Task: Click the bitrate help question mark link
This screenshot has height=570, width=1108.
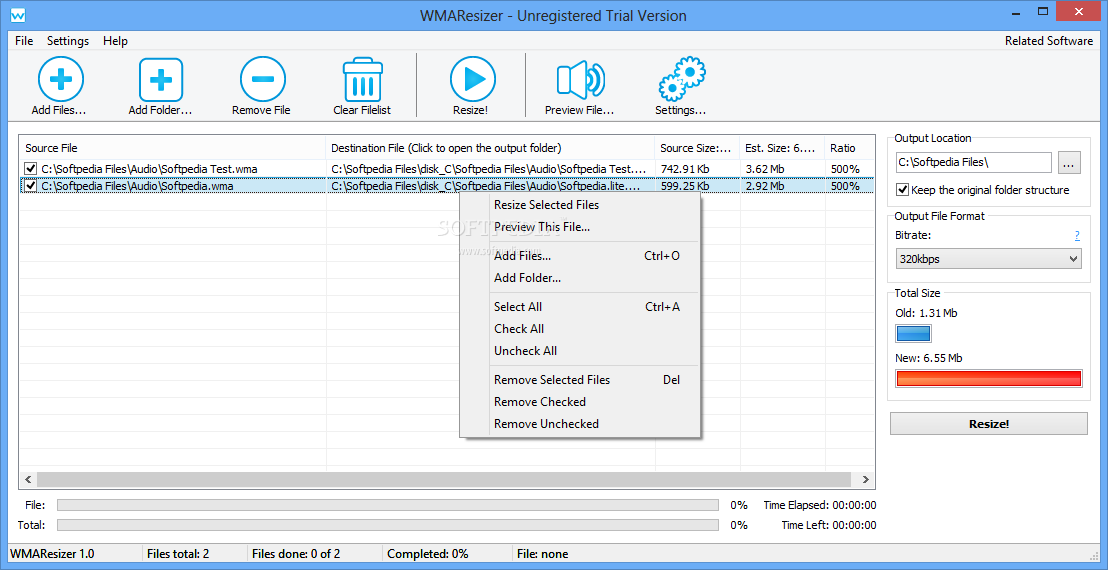Action: (x=1077, y=235)
